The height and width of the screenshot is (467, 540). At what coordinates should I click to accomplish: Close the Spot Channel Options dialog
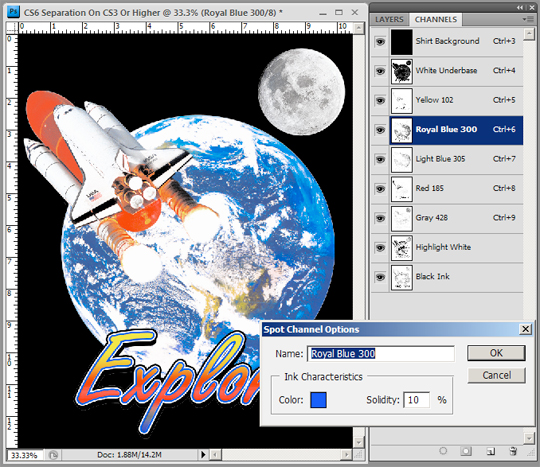525,329
